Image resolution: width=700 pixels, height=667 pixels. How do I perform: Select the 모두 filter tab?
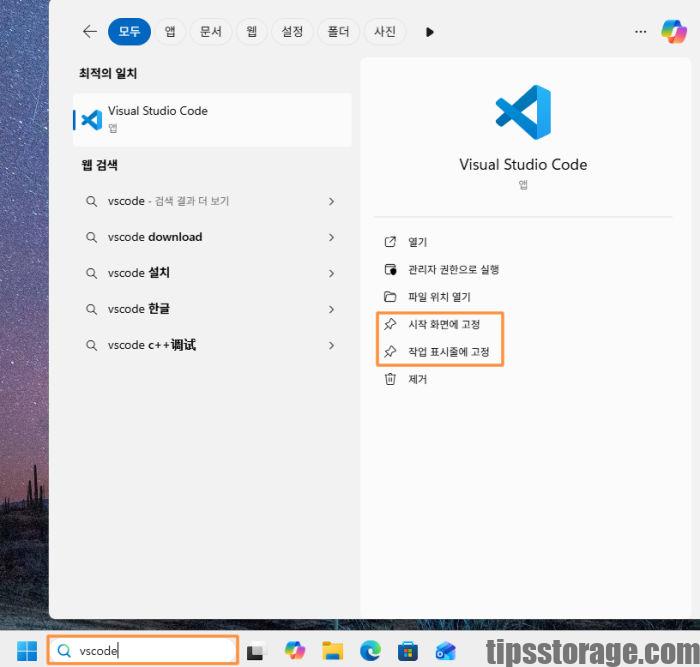pyautogui.click(x=129, y=32)
